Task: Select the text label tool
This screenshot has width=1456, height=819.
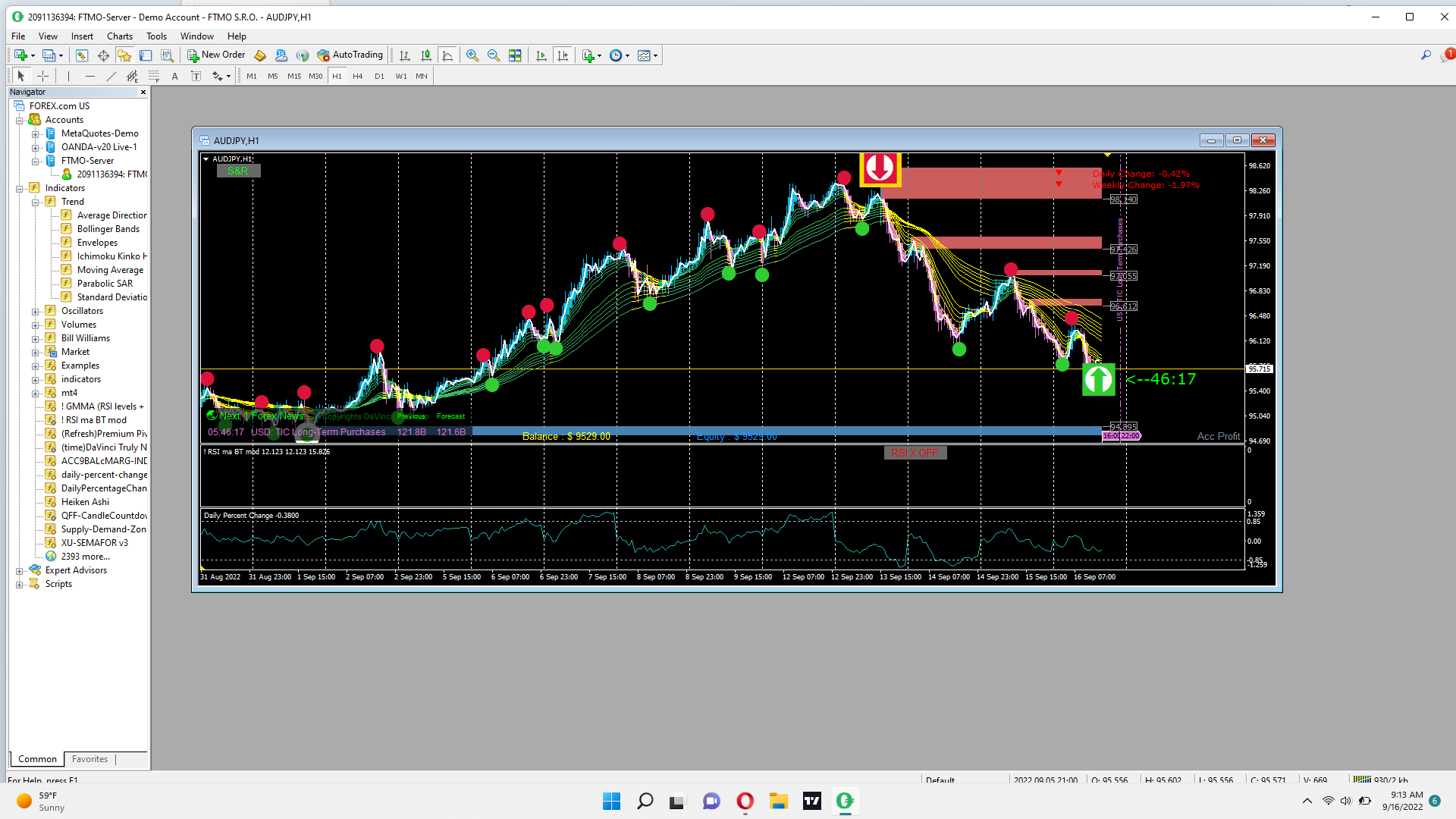Action: point(196,76)
